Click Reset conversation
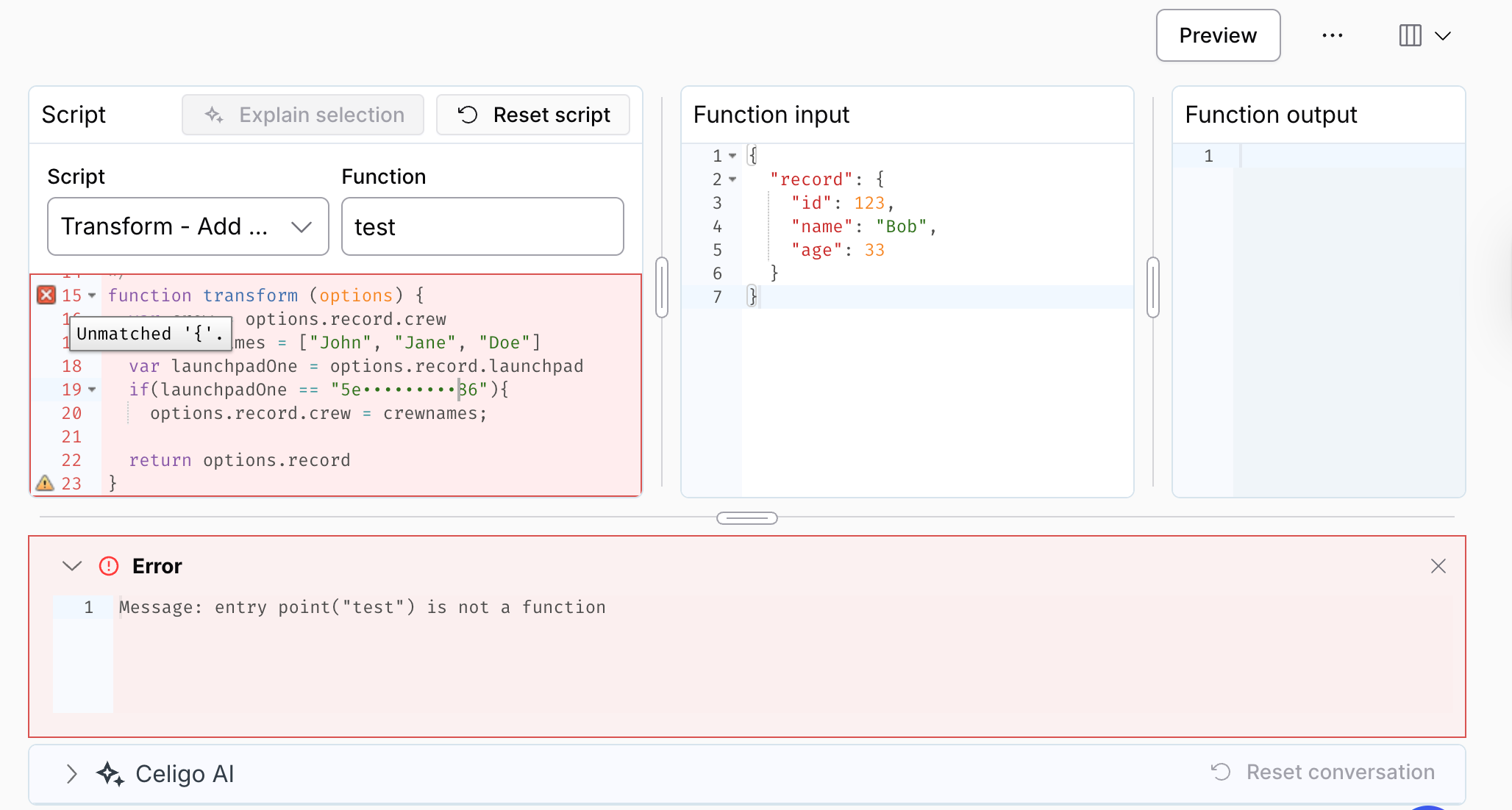 [1323, 772]
